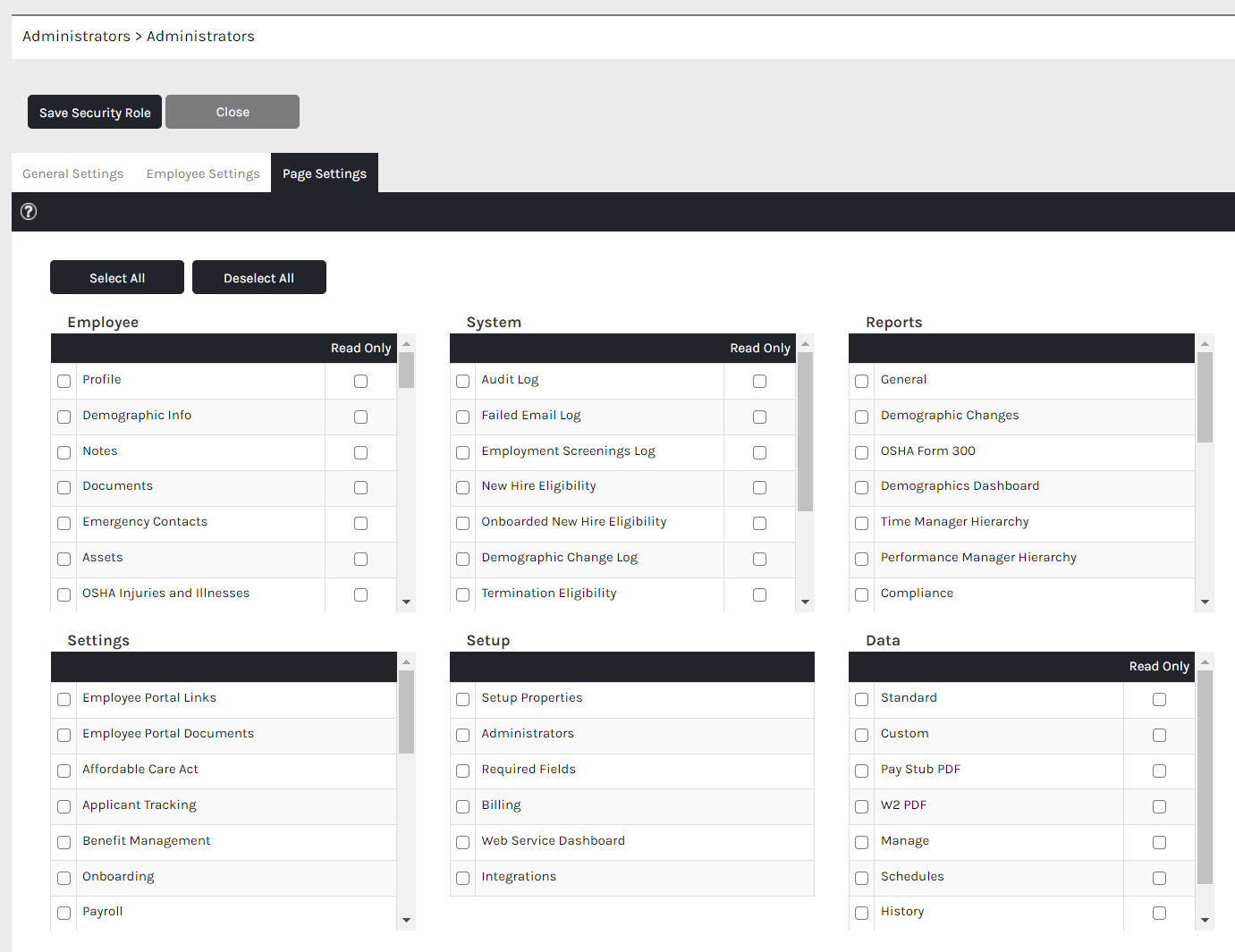Tick Read Only for Custom data
Screen dimensions: 1235x952
click(x=1160, y=735)
